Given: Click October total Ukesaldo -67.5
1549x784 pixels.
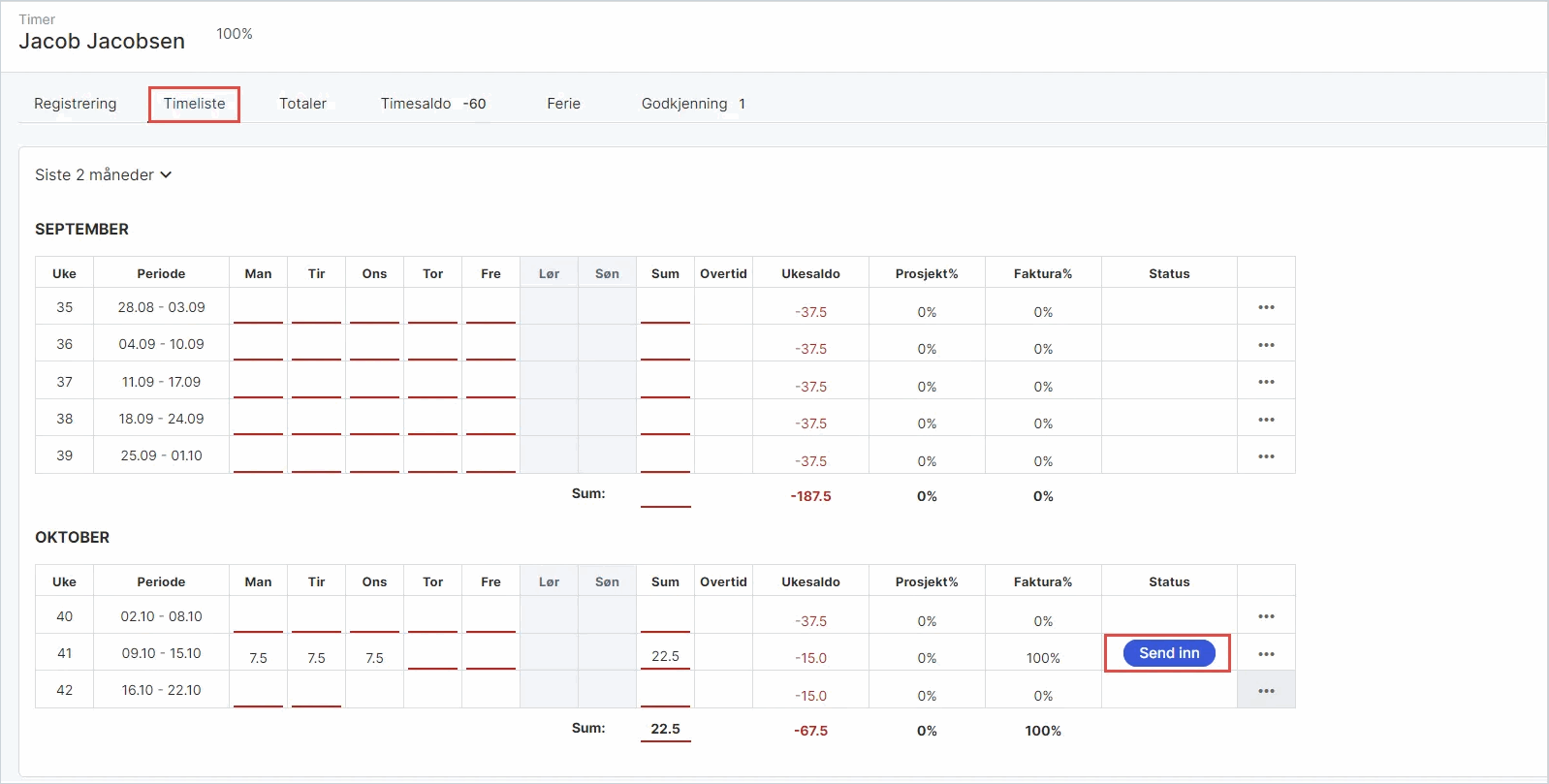Looking at the screenshot, I should point(810,731).
